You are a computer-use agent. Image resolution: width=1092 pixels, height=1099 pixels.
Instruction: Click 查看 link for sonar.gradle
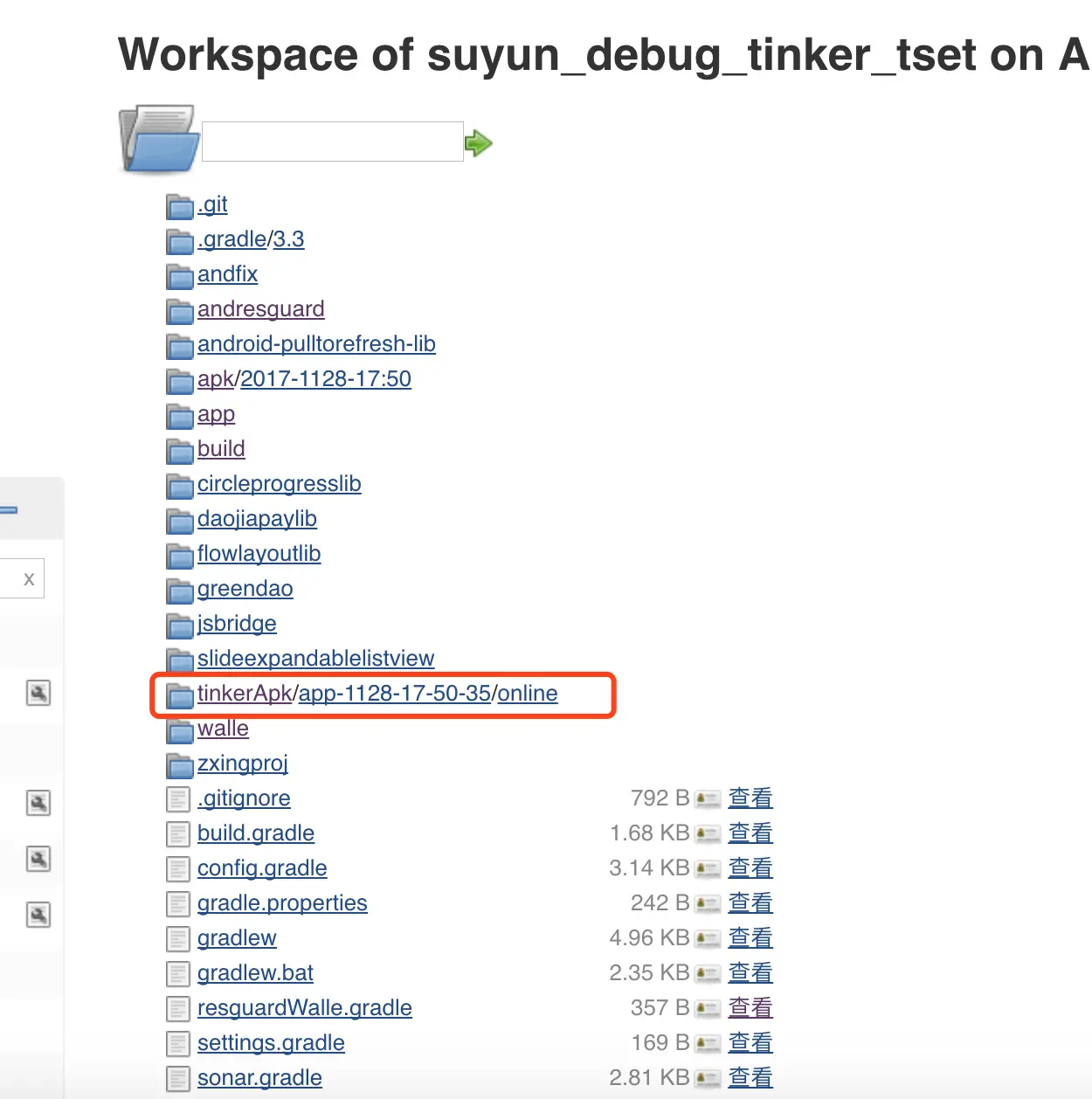(x=750, y=1078)
